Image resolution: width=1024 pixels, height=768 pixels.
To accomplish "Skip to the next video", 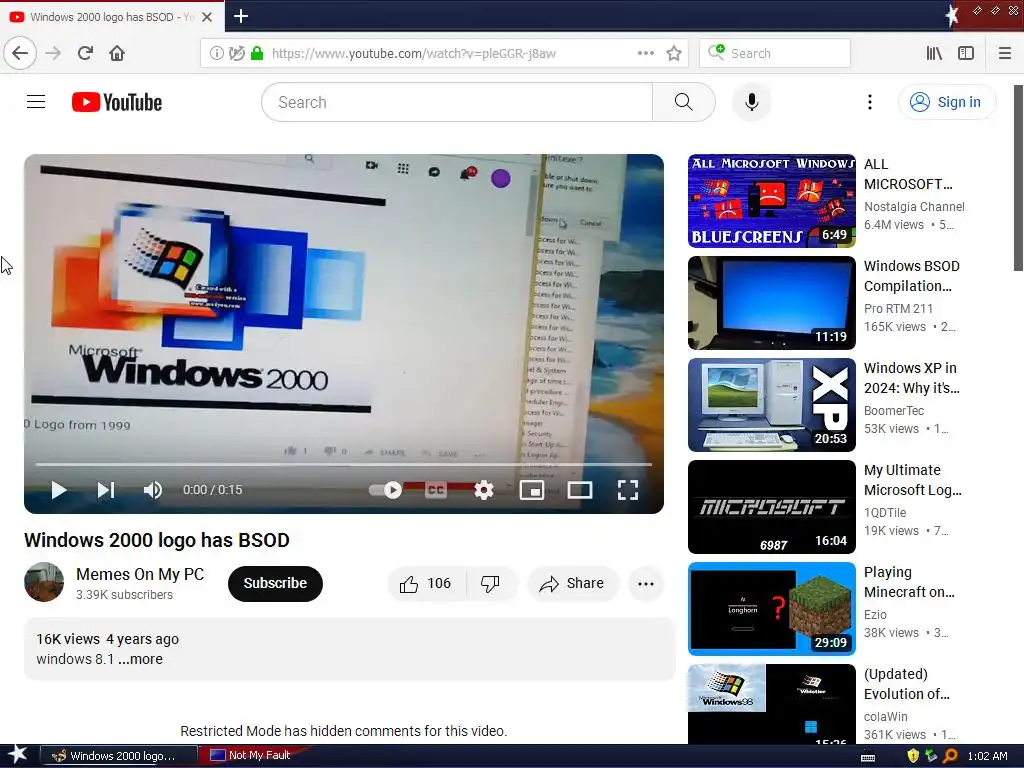I will coord(106,490).
